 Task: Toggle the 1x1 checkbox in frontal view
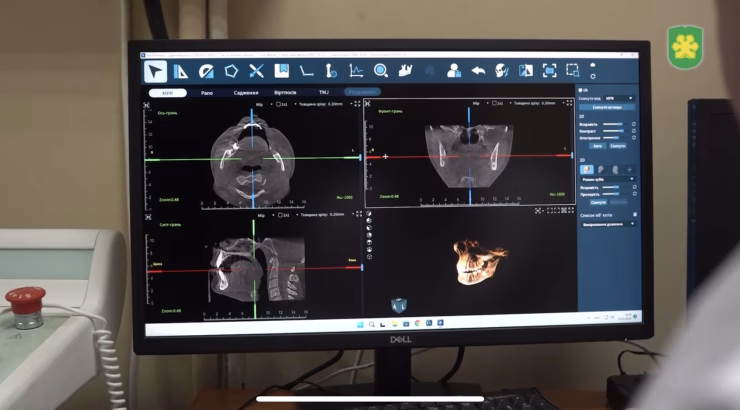(x=494, y=102)
